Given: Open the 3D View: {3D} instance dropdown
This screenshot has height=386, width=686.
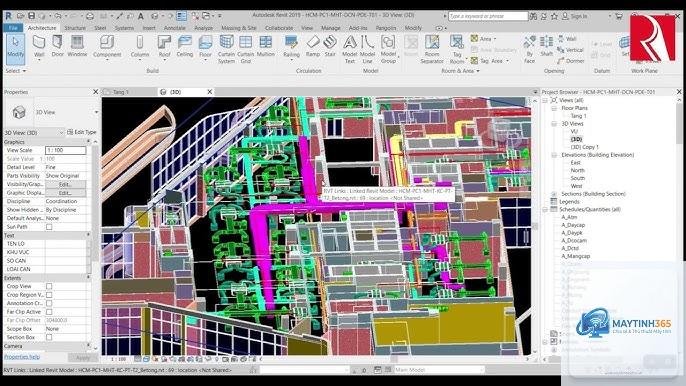Looking at the screenshot, I should 60,132.
